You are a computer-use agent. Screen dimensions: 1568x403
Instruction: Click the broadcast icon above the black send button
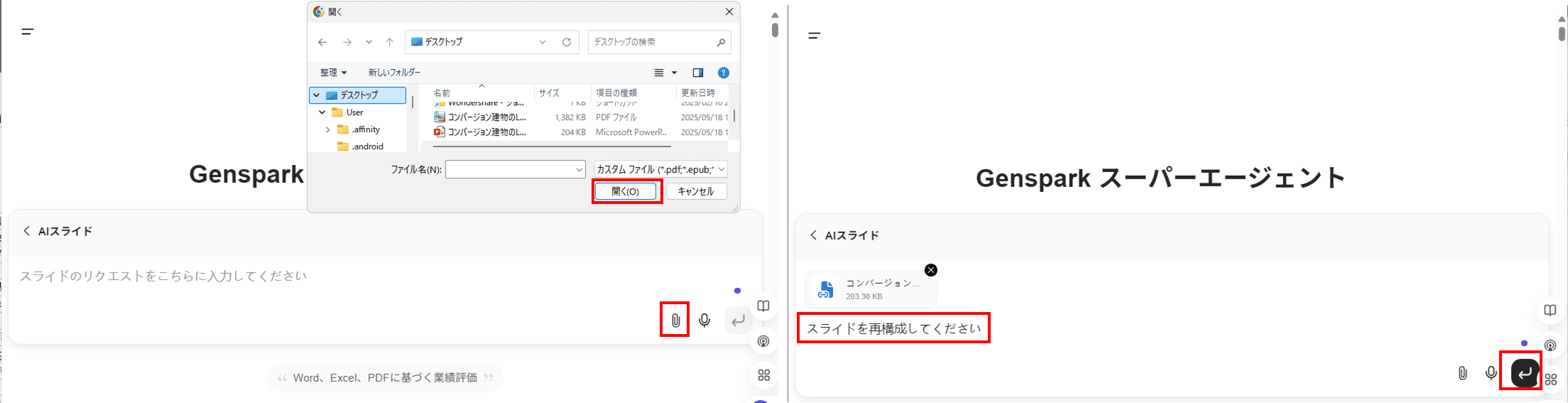coord(1550,345)
